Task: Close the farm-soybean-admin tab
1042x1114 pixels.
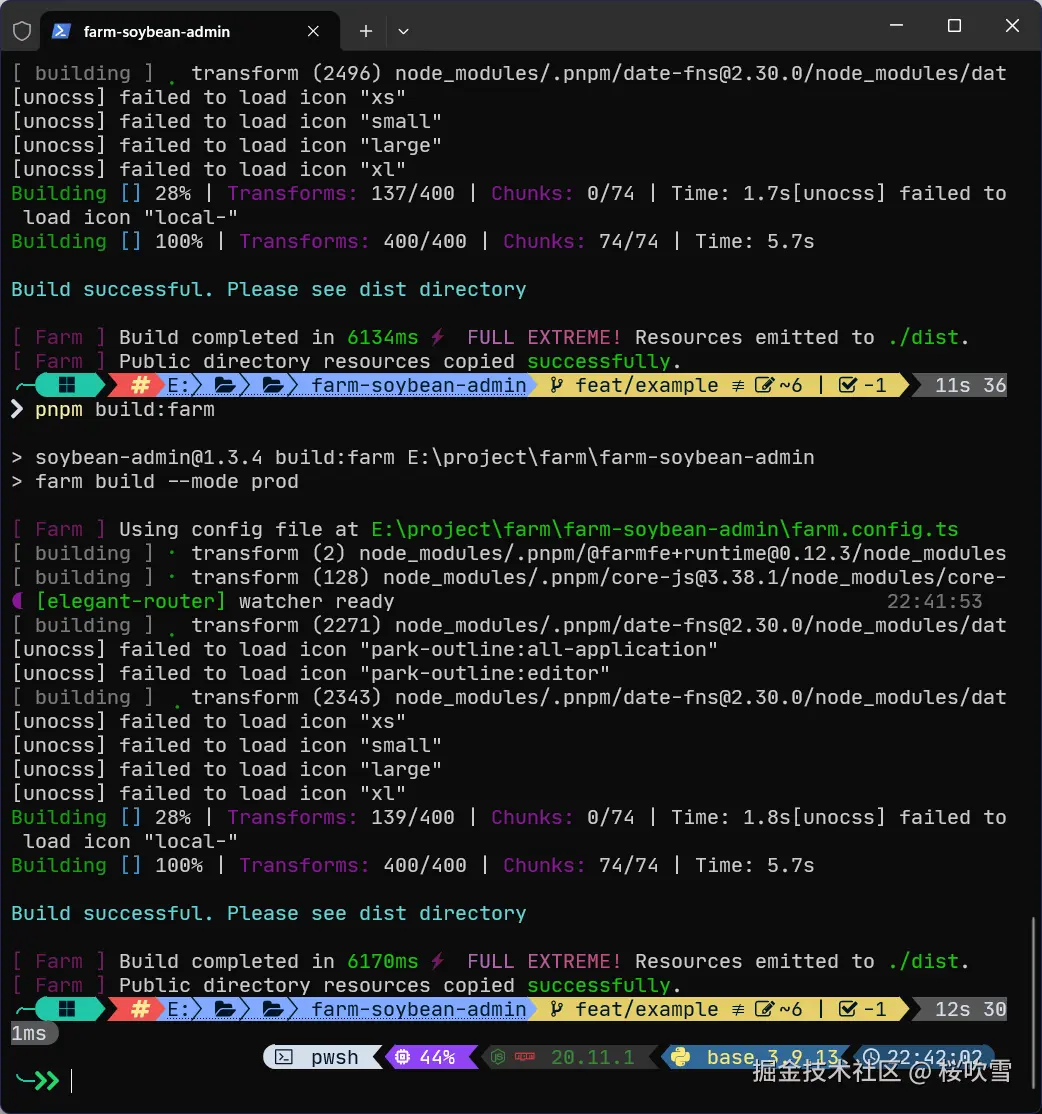Action: coord(313,31)
